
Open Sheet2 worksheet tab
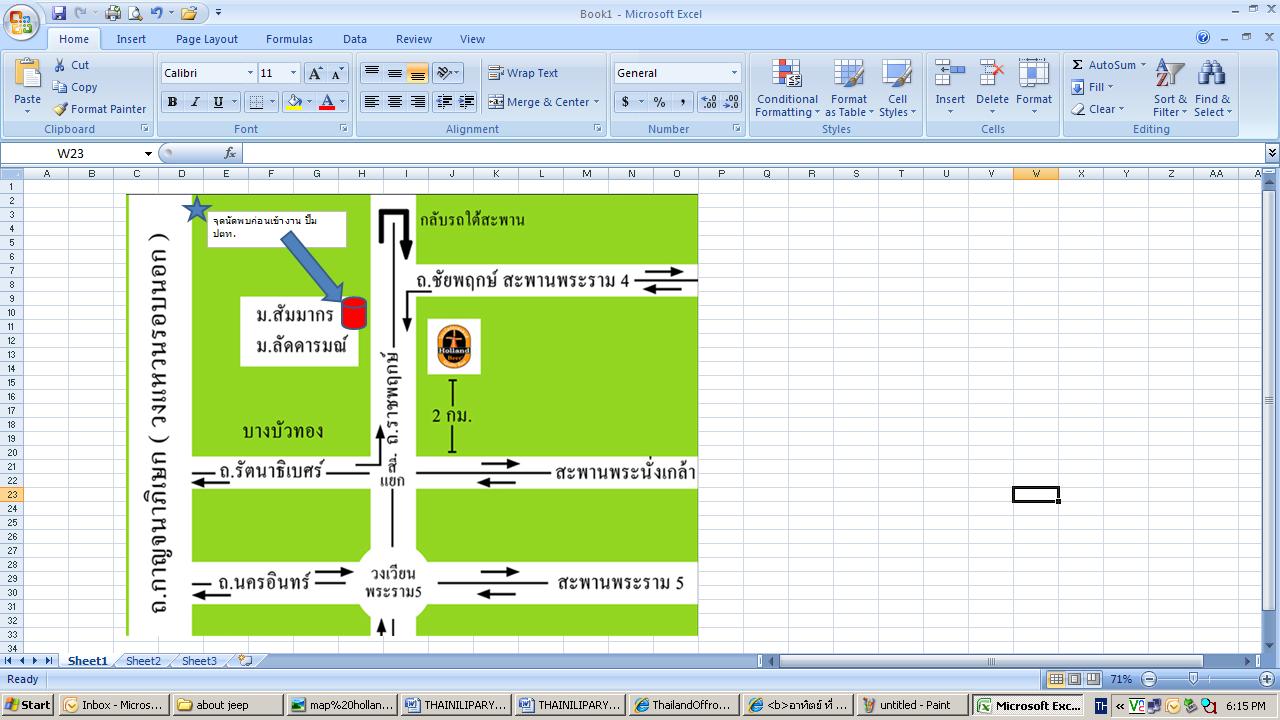[x=142, y=661]
